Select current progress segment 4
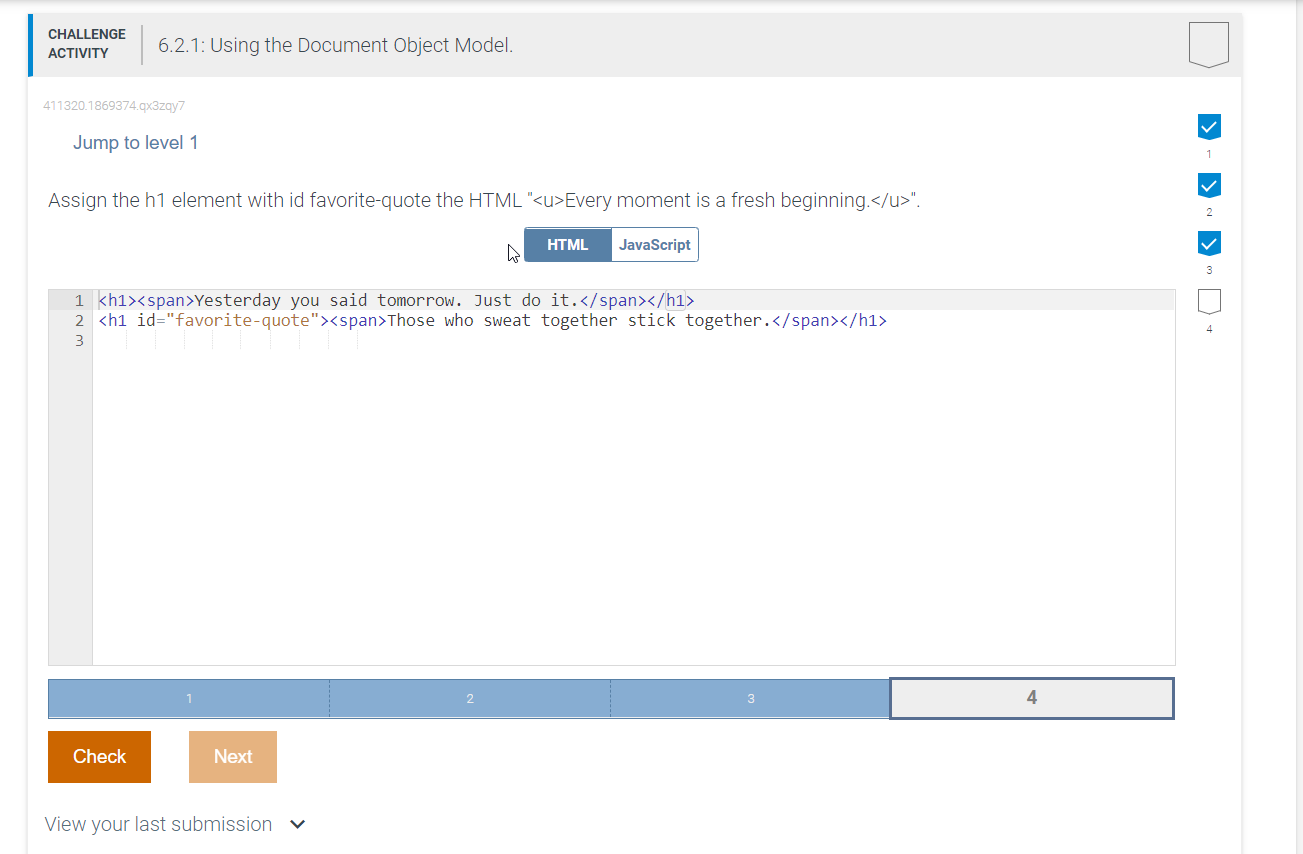 pos(1032,698)
